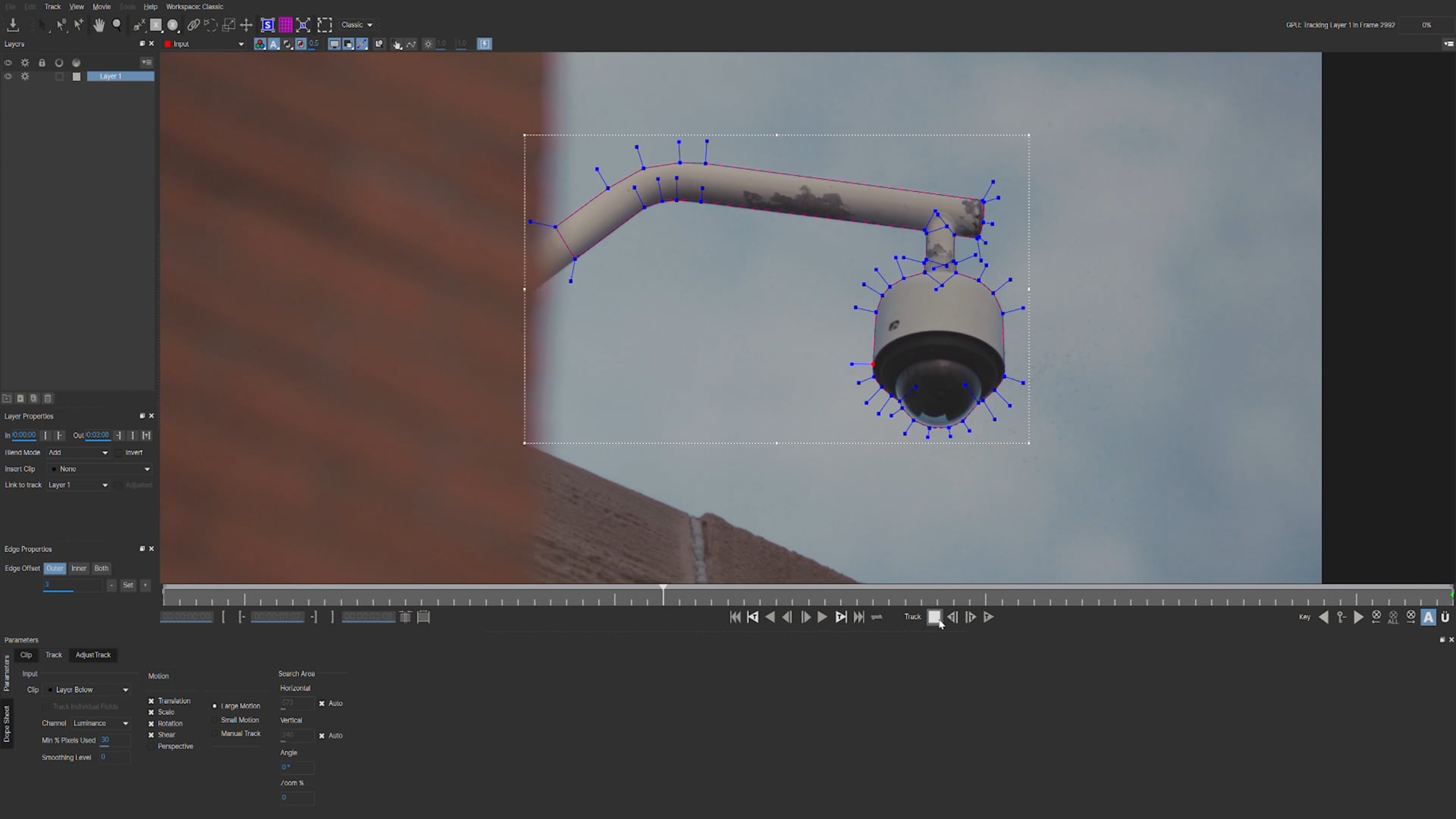This screenshot has height=819, width=1456.
Task: Click the Inner edge offset button
Action: (79, 569)
